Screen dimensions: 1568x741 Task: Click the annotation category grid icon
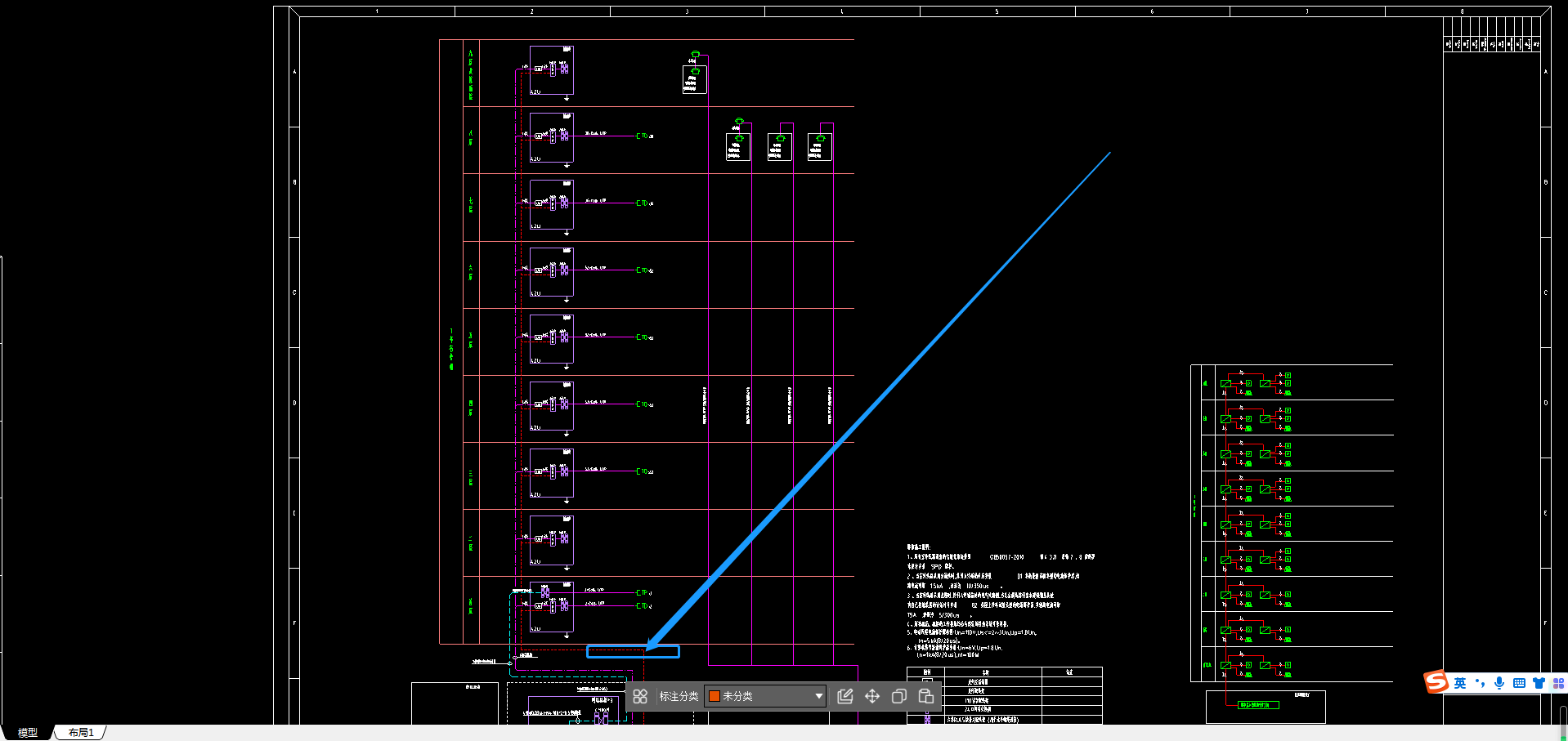[640, 696]
